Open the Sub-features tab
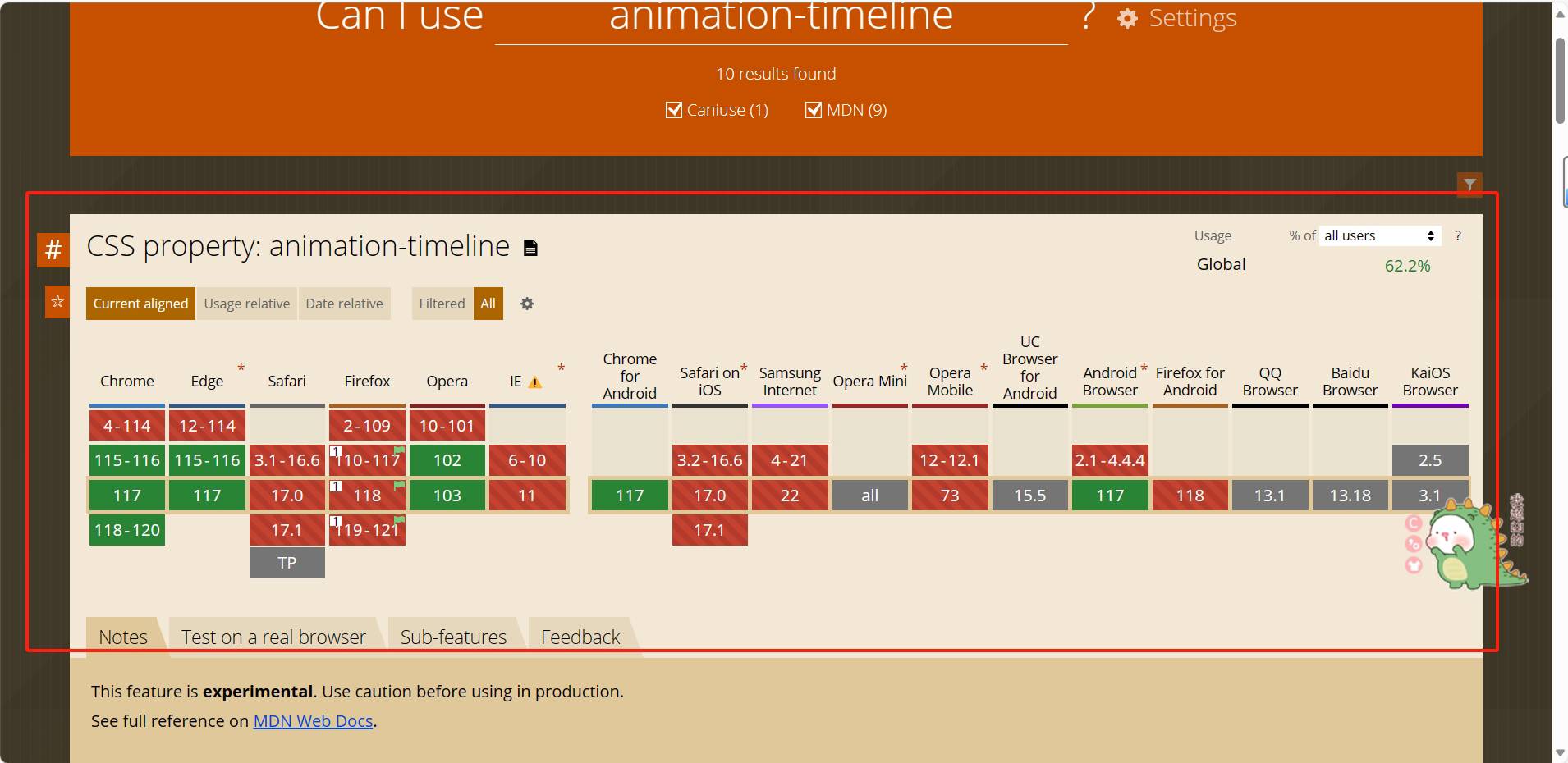The height and width of the screenshot is (763, 1568). [453, 637]
